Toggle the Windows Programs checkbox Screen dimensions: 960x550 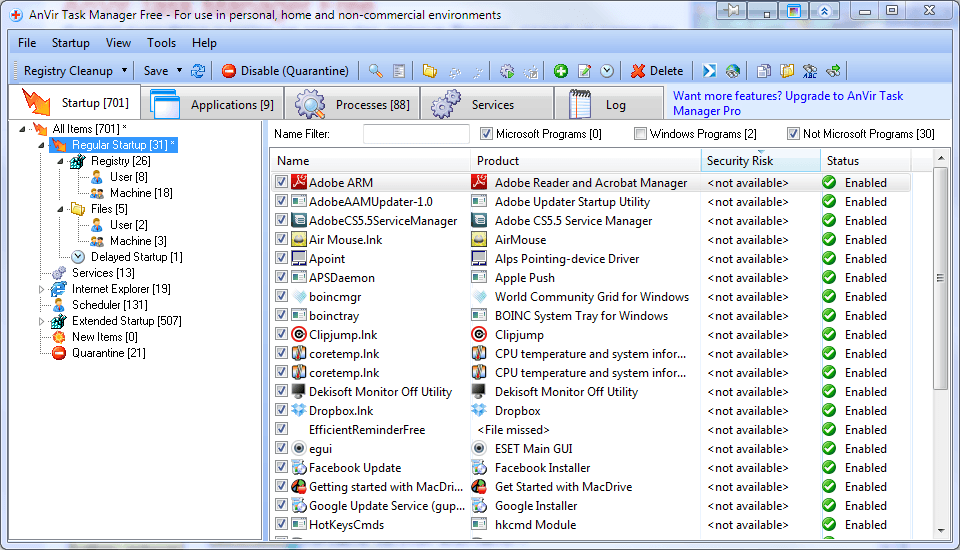point(640,134)
